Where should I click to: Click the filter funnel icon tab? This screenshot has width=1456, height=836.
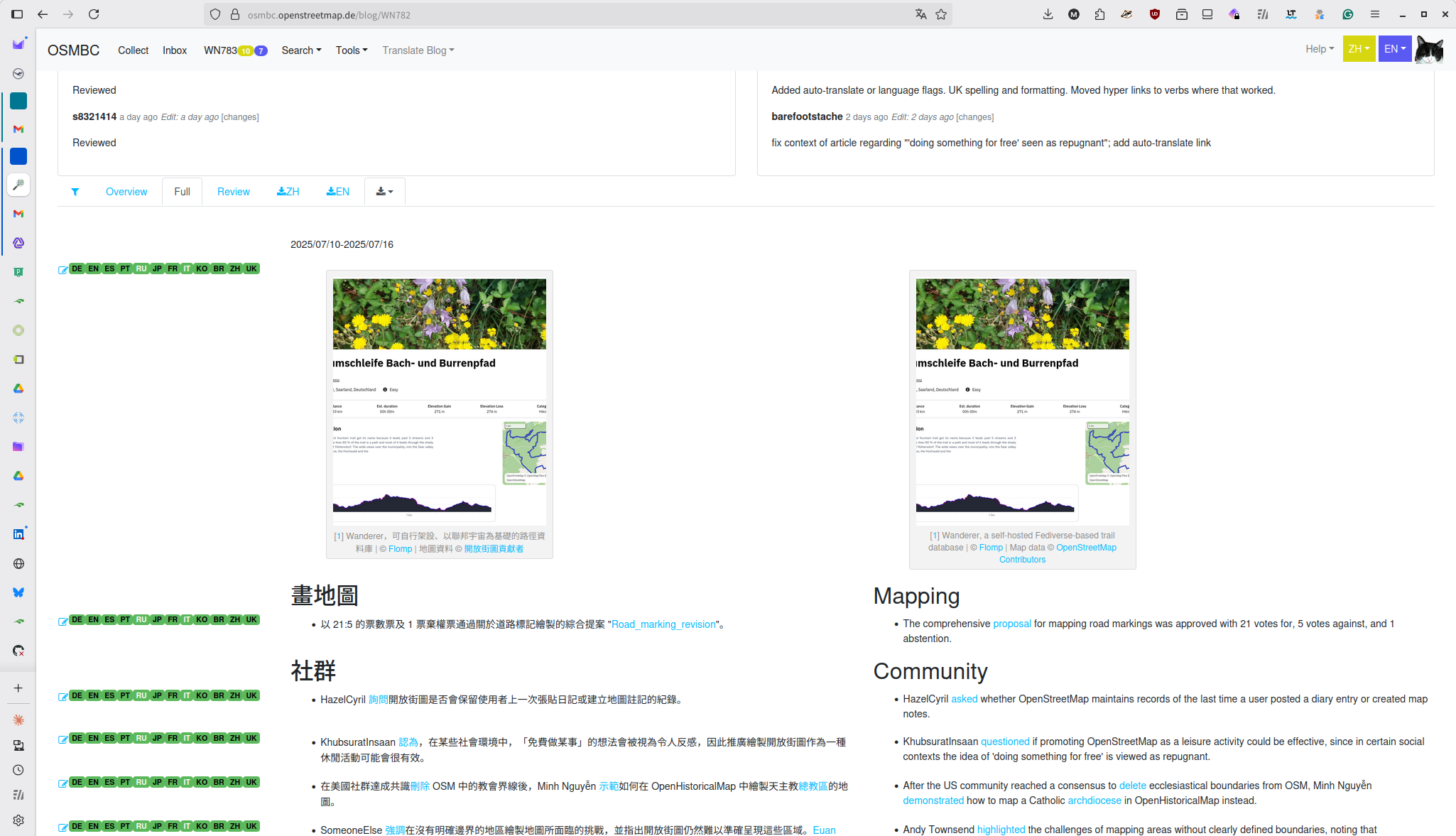(x=75, y=192)
